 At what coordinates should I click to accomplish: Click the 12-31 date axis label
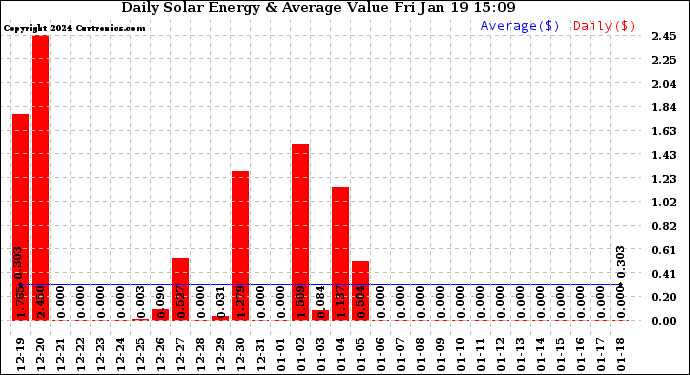(x=261, y=355)
